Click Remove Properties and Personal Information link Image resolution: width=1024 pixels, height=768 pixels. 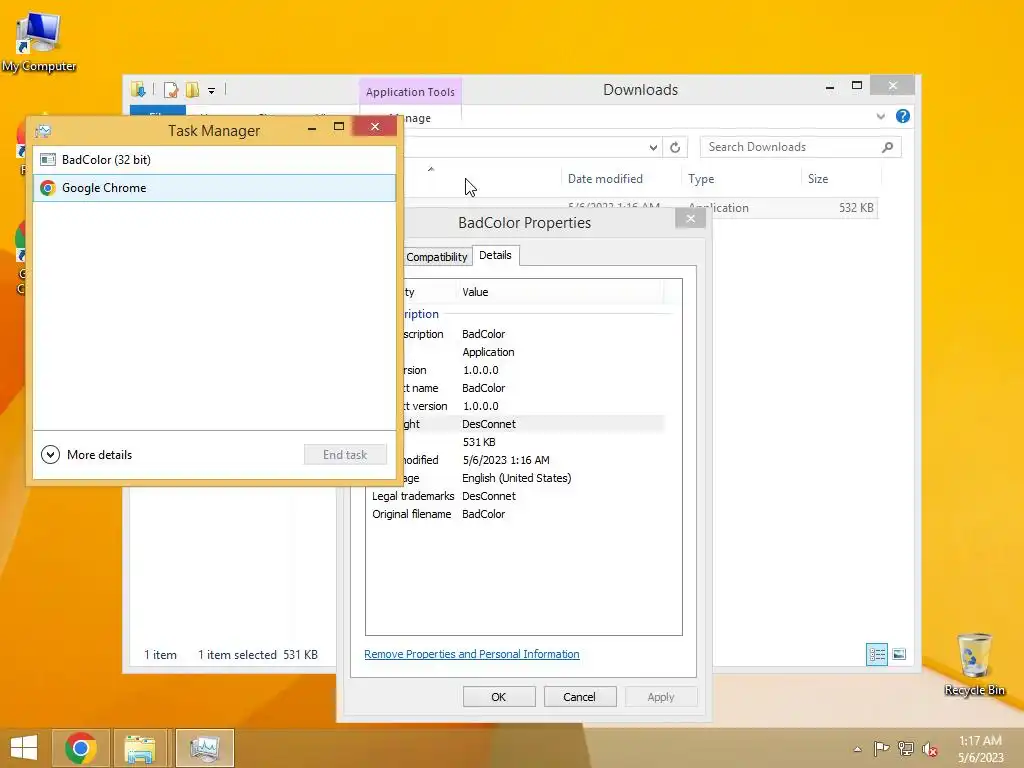472,654
